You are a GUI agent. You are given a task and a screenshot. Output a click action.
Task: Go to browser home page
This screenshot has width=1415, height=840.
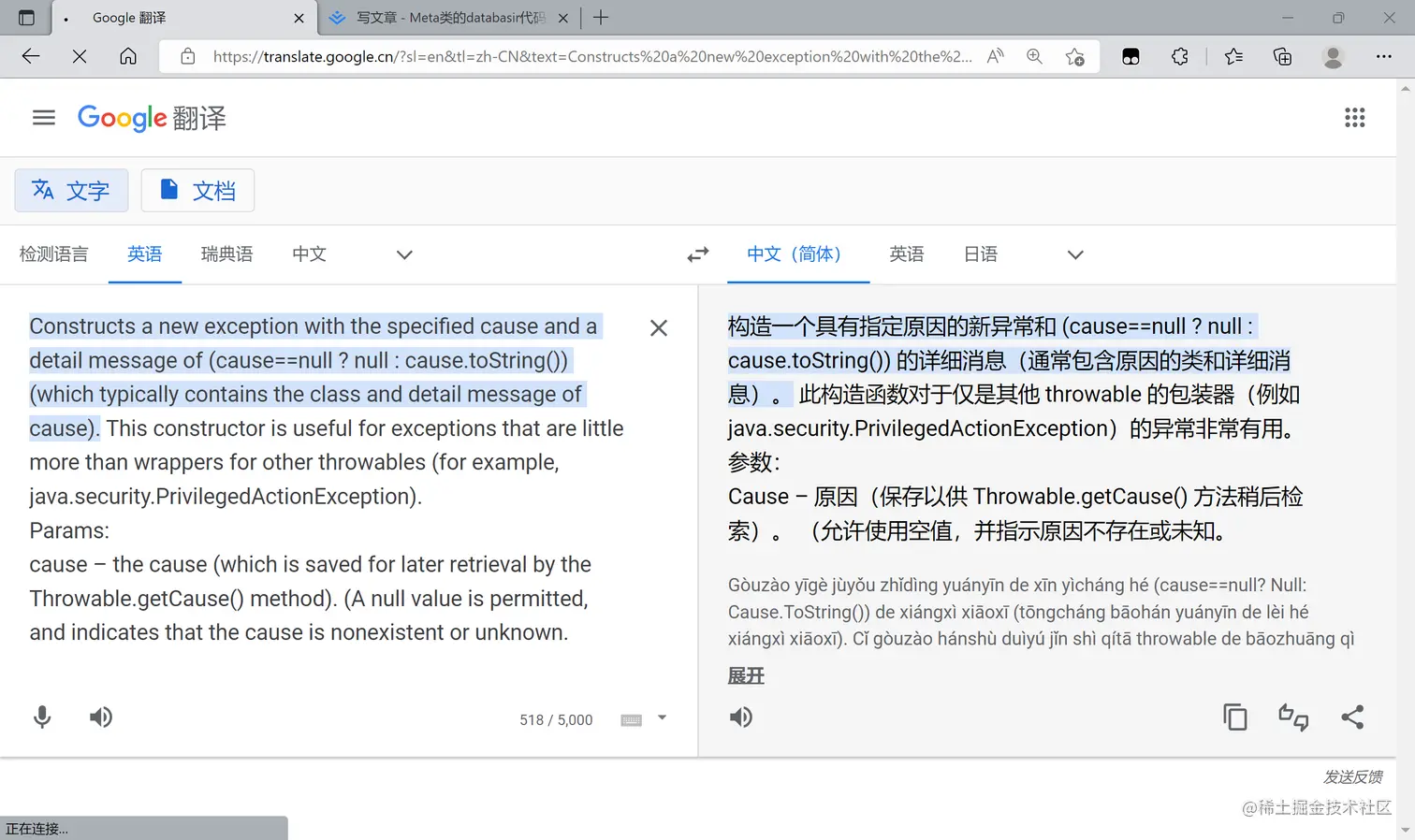coord(128,56)
